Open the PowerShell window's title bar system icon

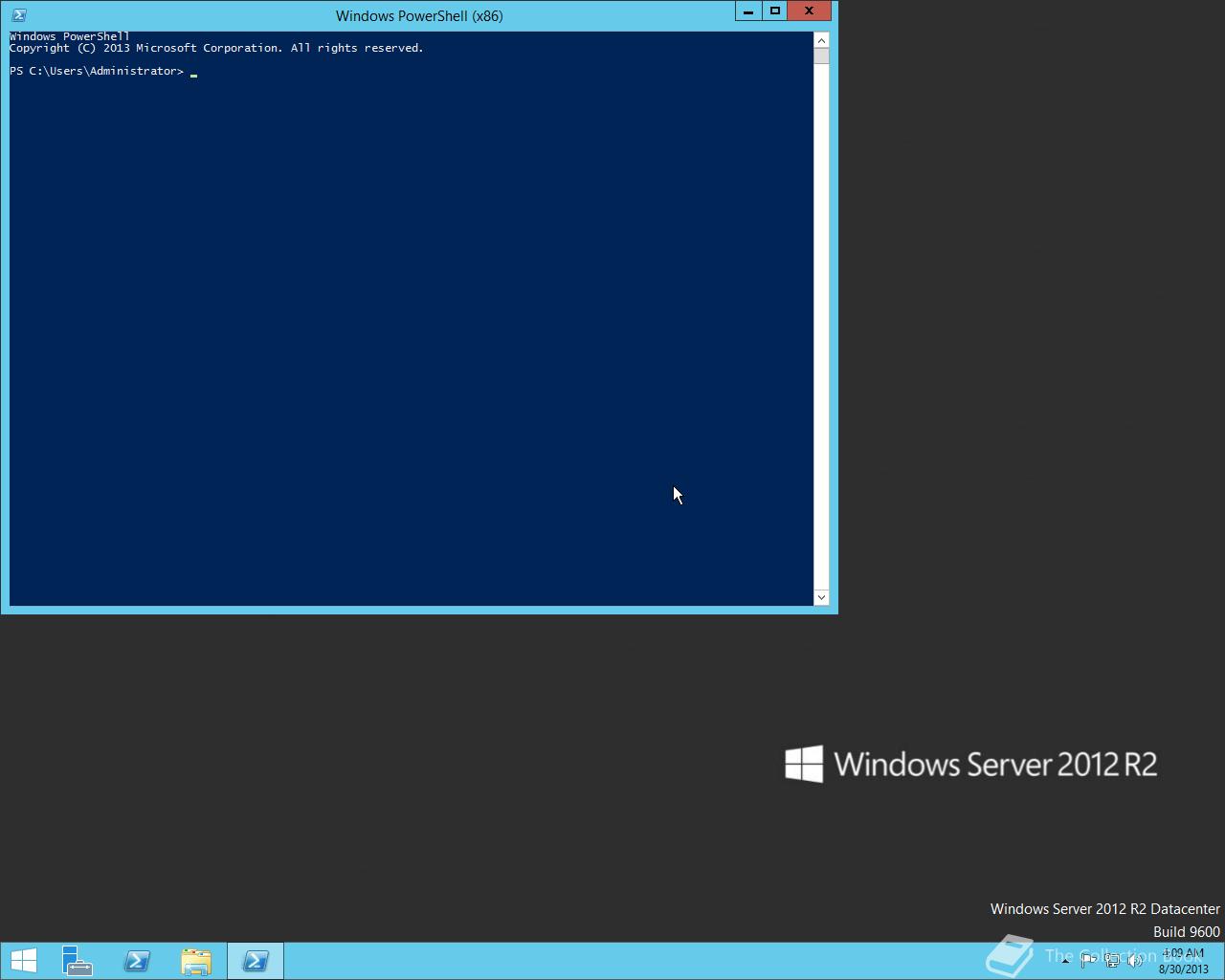pyautogui.click(x=18, y=15)
